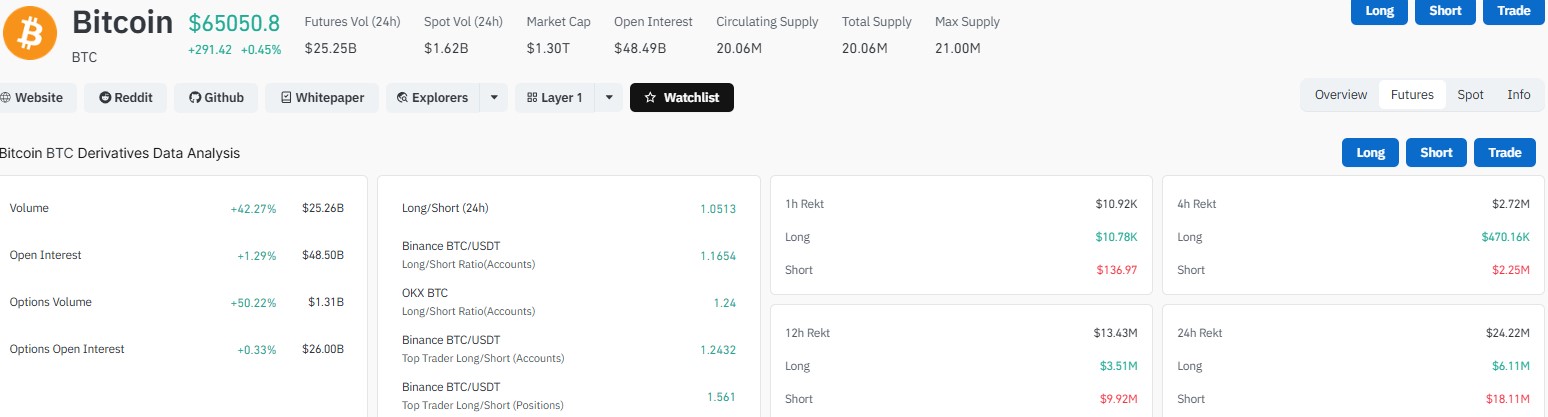Click the Github logo icon
Screen dimensions: 1548x417
click(x=195, y=98)
